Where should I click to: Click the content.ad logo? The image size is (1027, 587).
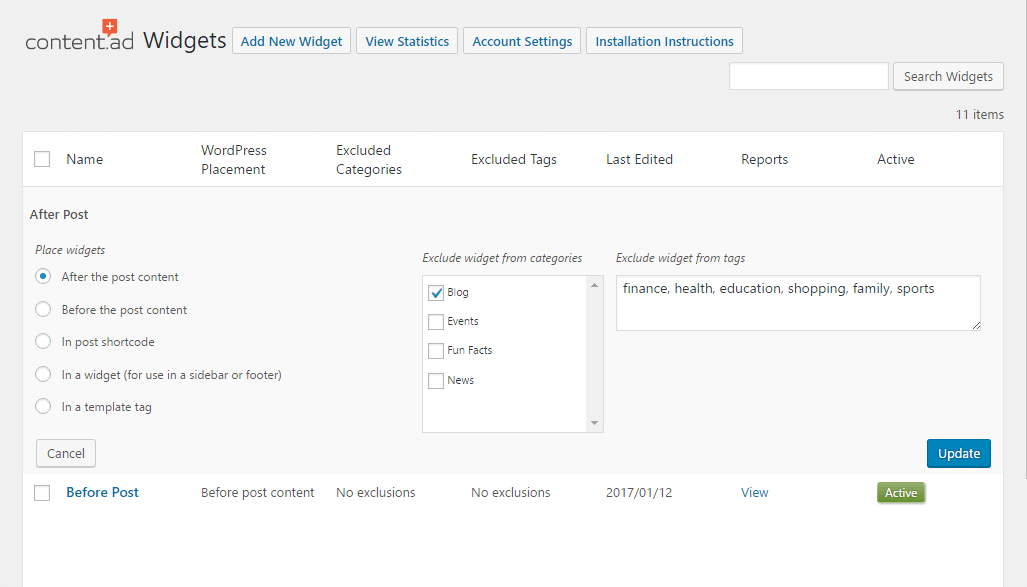click(x=79, y=36)
